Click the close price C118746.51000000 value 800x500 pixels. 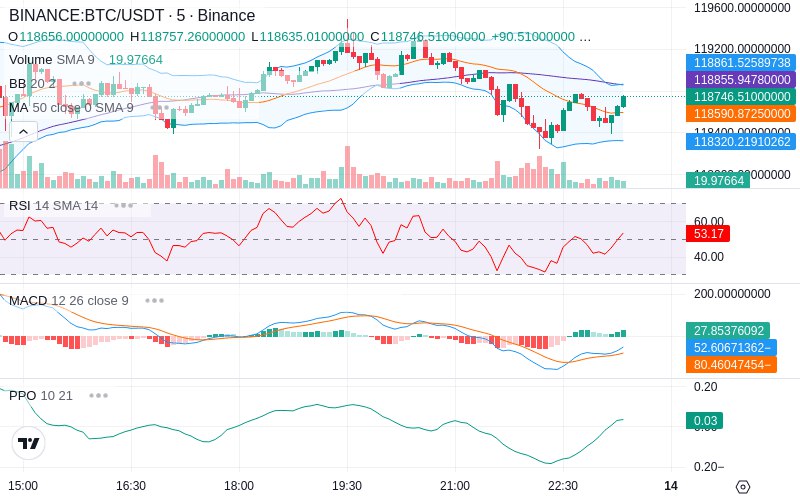(428, 37)
